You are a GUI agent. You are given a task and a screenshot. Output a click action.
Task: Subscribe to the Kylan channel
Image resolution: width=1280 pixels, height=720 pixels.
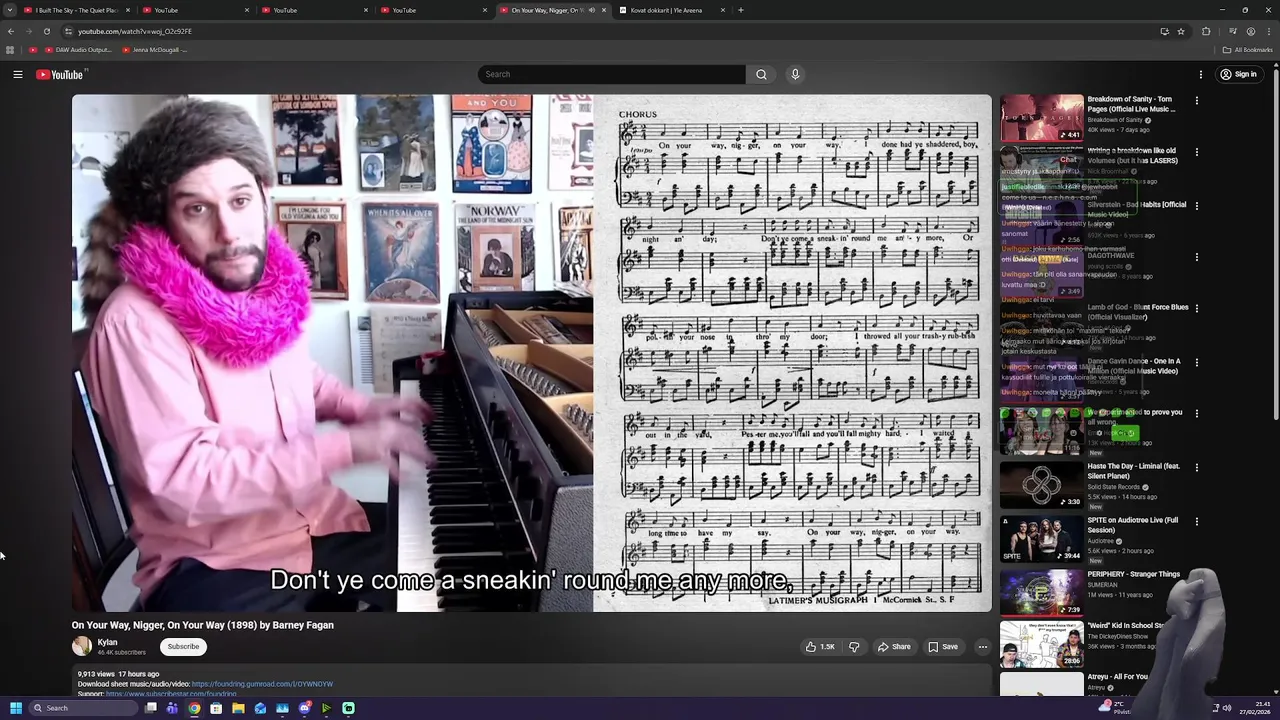tap(183, 647)
